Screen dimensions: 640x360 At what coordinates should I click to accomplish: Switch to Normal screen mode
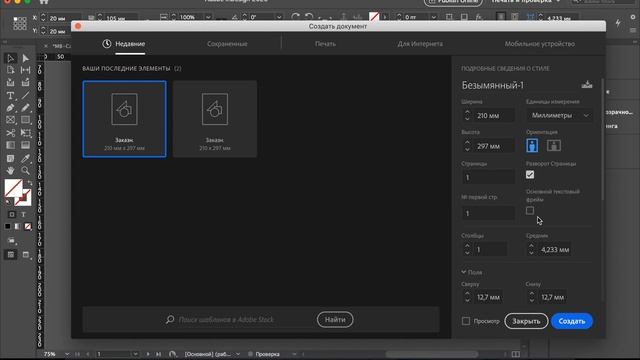[x=11, y=255]
